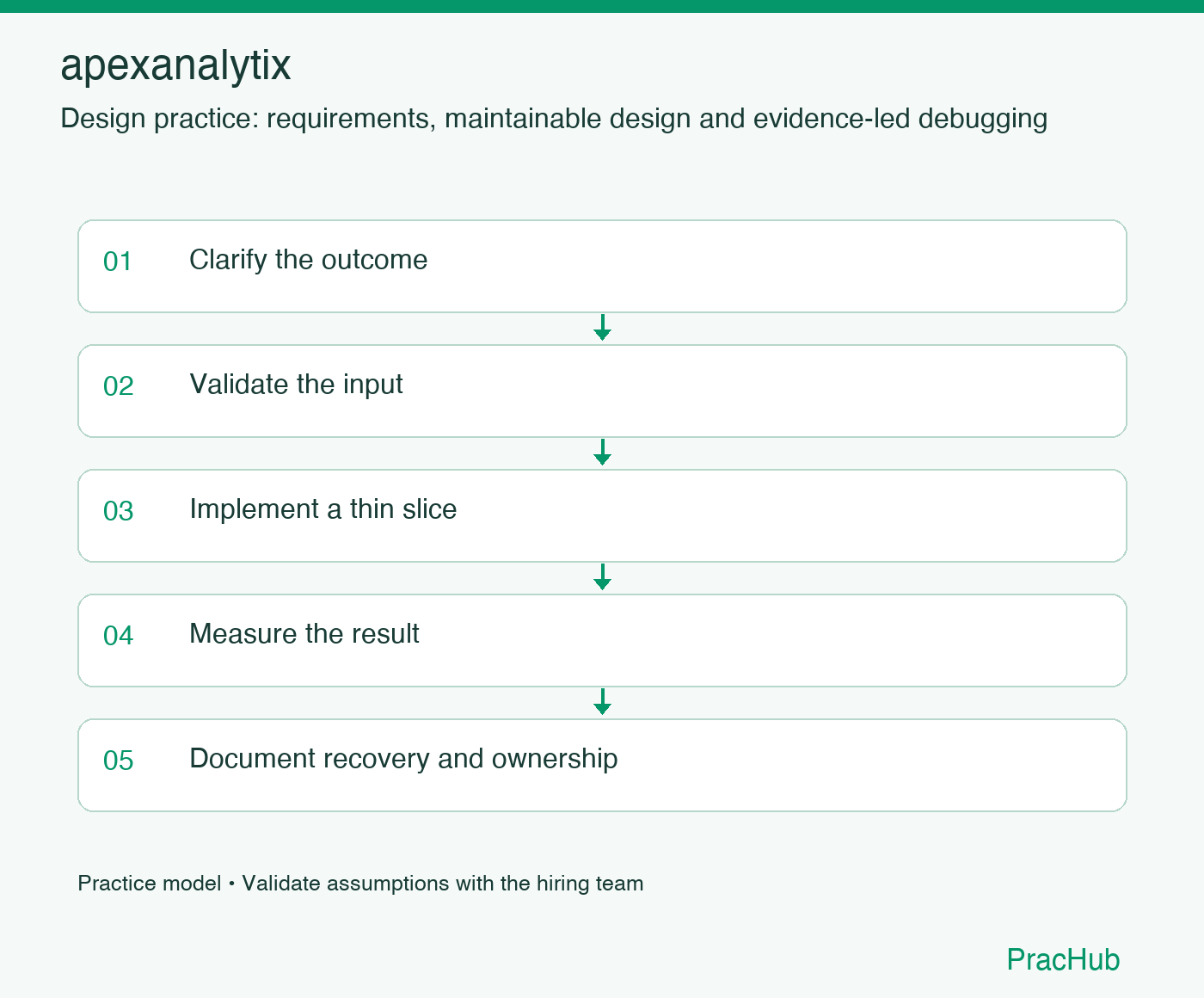This screenshot has width=1204, height=998.
Task: Click the apexanalytix title
Action: pyautogui.click(x=175, y=65)
